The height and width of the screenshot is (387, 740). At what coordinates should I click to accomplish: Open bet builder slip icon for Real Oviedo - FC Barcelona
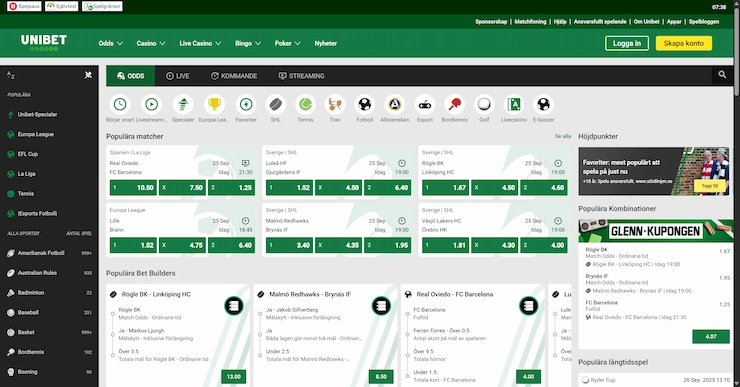tap(529, 306)
